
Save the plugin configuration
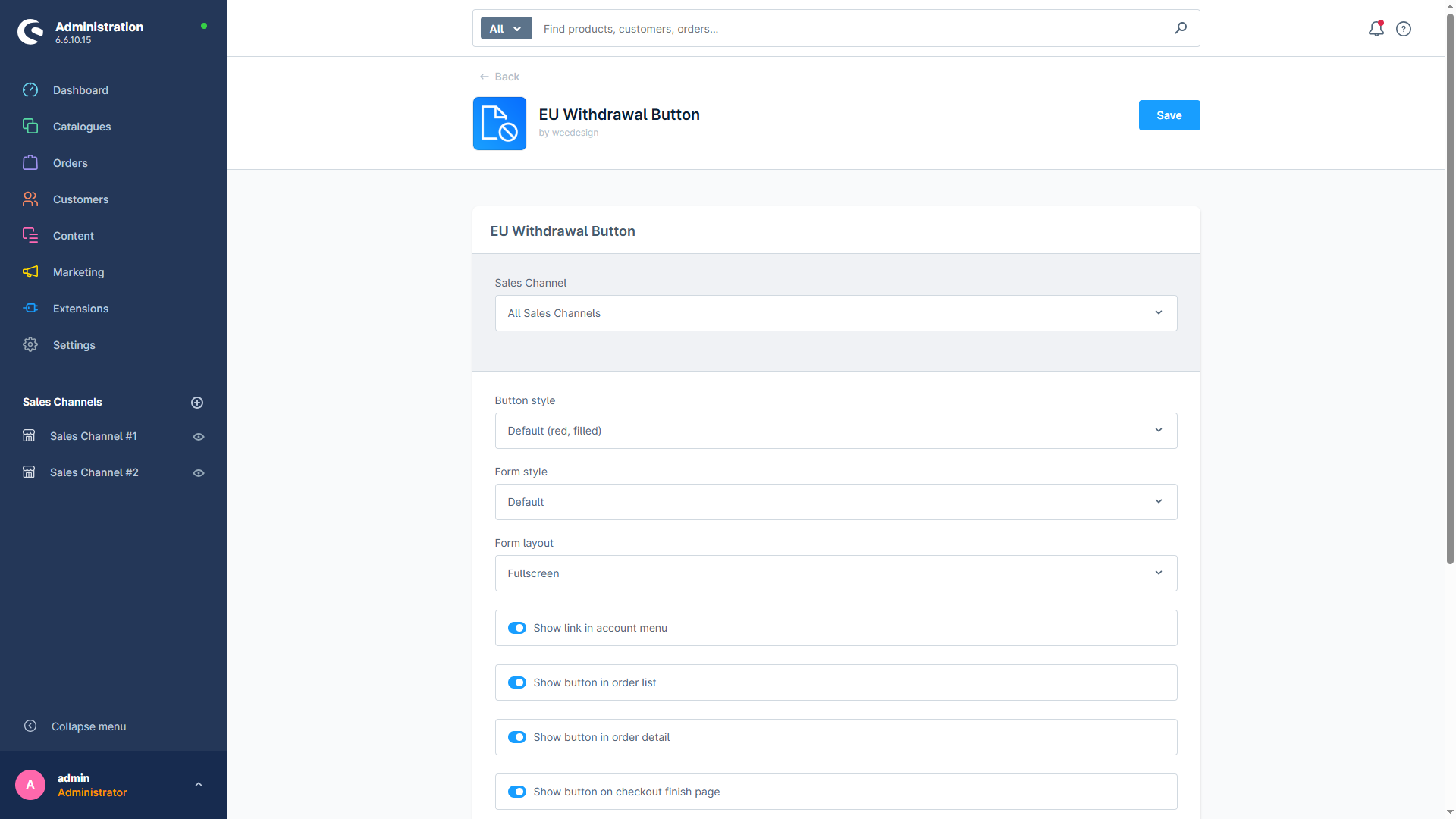point(1169,115)
